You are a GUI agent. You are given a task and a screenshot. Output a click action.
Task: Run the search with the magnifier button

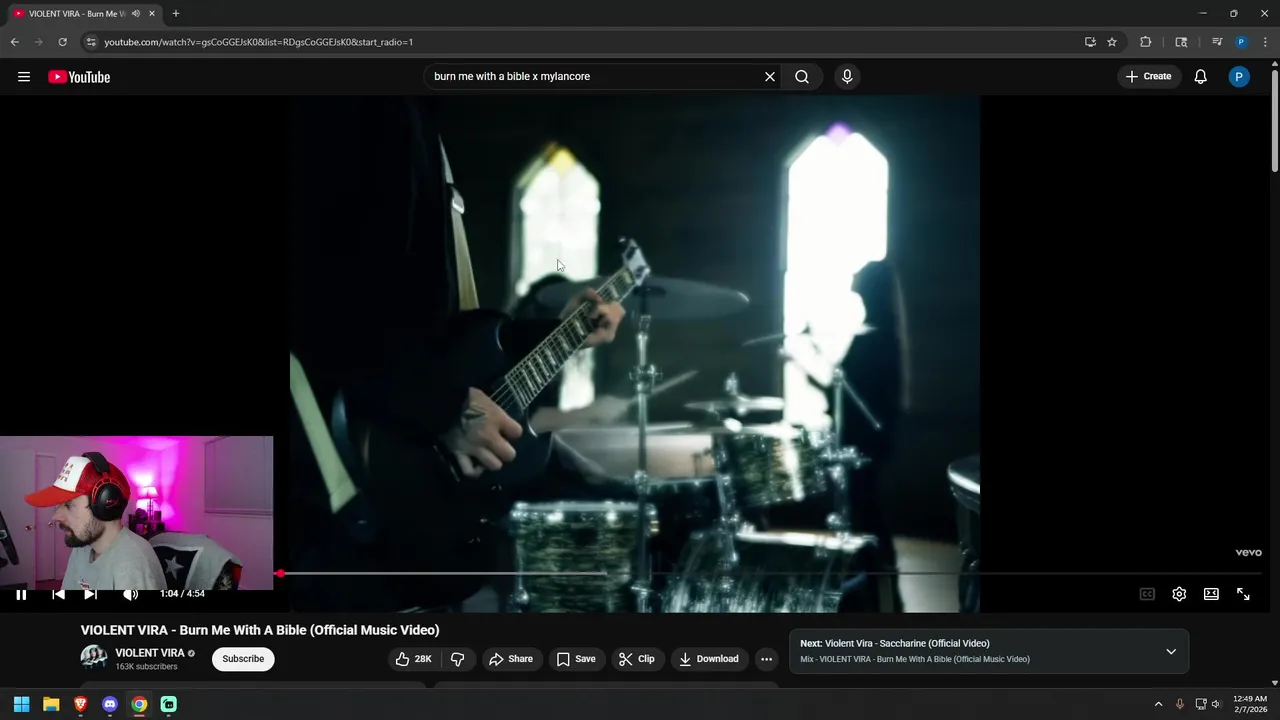802,77
